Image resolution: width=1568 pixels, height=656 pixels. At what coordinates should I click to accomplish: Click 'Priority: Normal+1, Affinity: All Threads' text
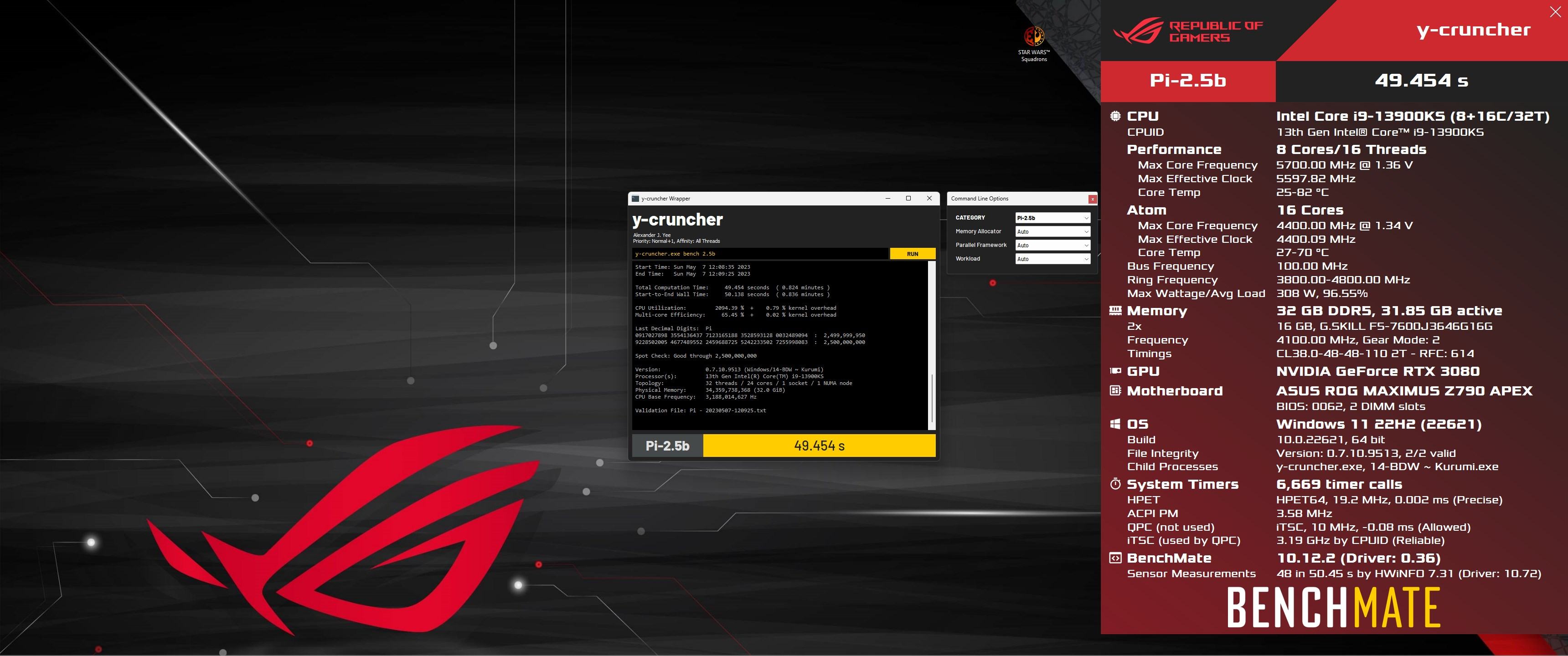676,241
